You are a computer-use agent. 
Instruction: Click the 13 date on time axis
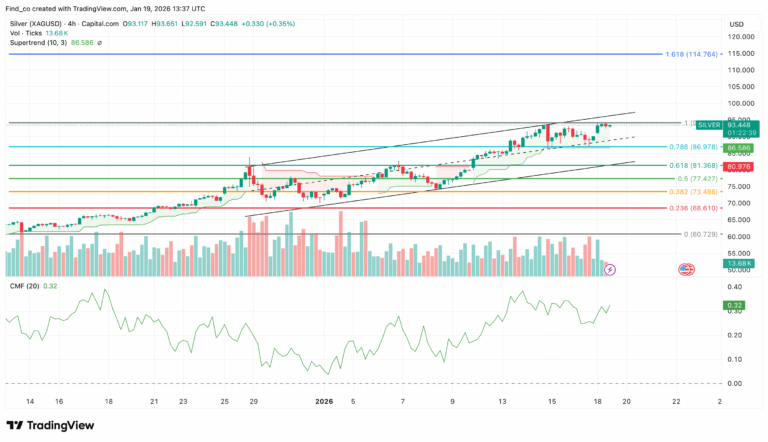click(x=502, y=401)
